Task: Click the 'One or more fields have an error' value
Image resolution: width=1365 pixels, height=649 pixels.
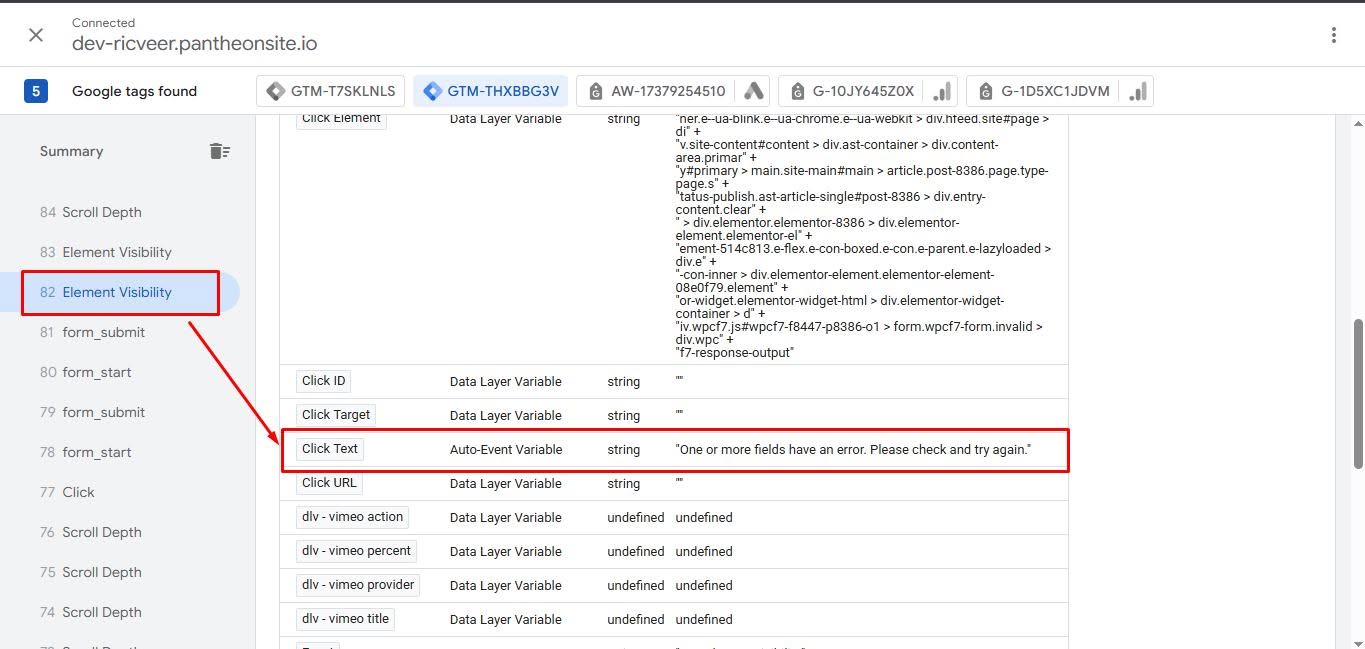Action: (x=853, y=450)
